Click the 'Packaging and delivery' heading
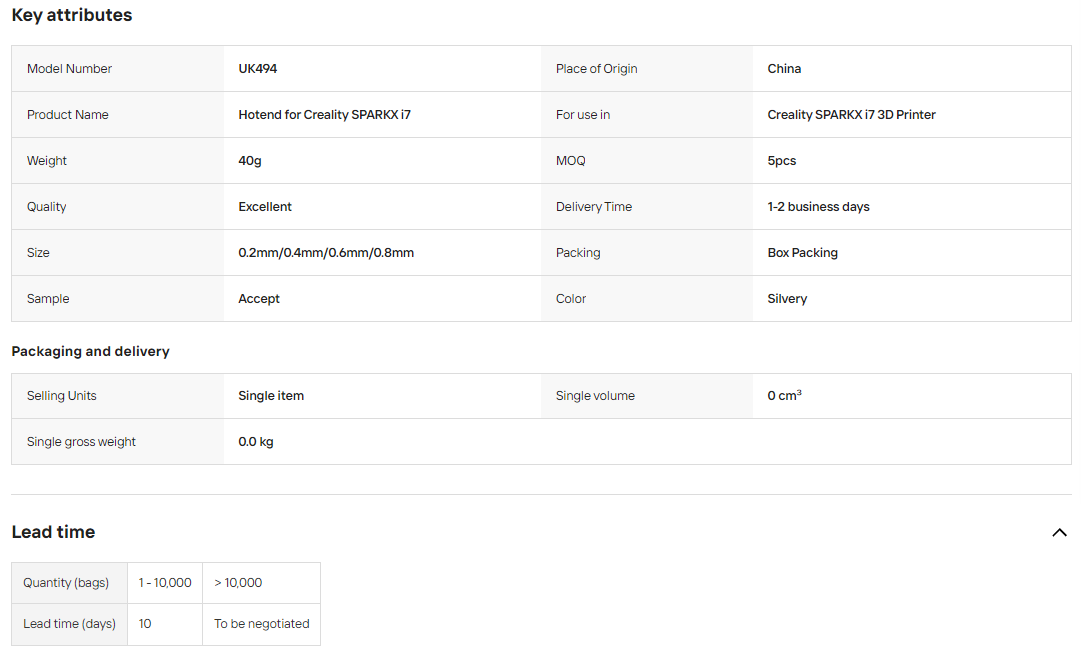The image size is (1081, 658). 90,351
